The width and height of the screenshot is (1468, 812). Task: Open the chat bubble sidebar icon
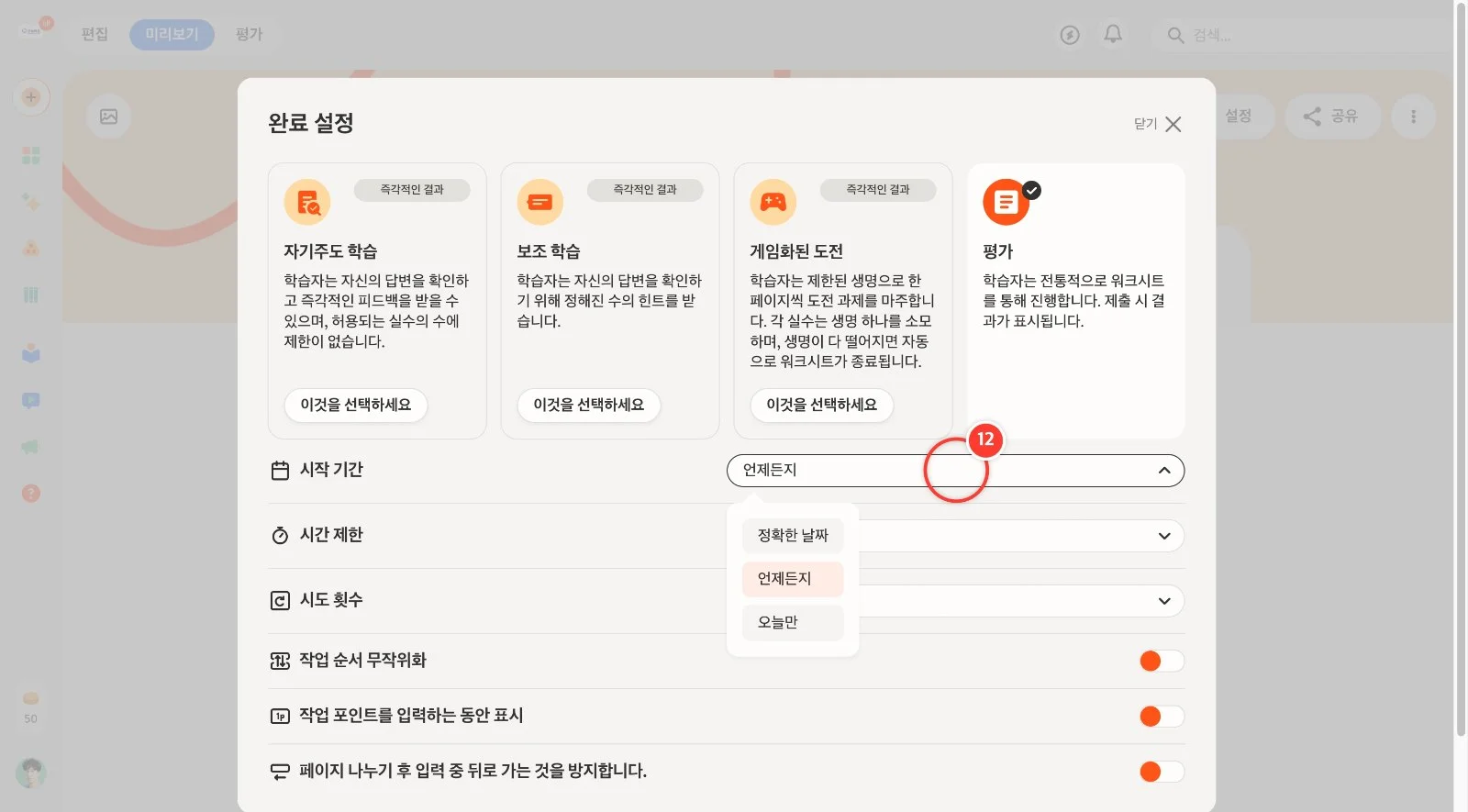31,400
